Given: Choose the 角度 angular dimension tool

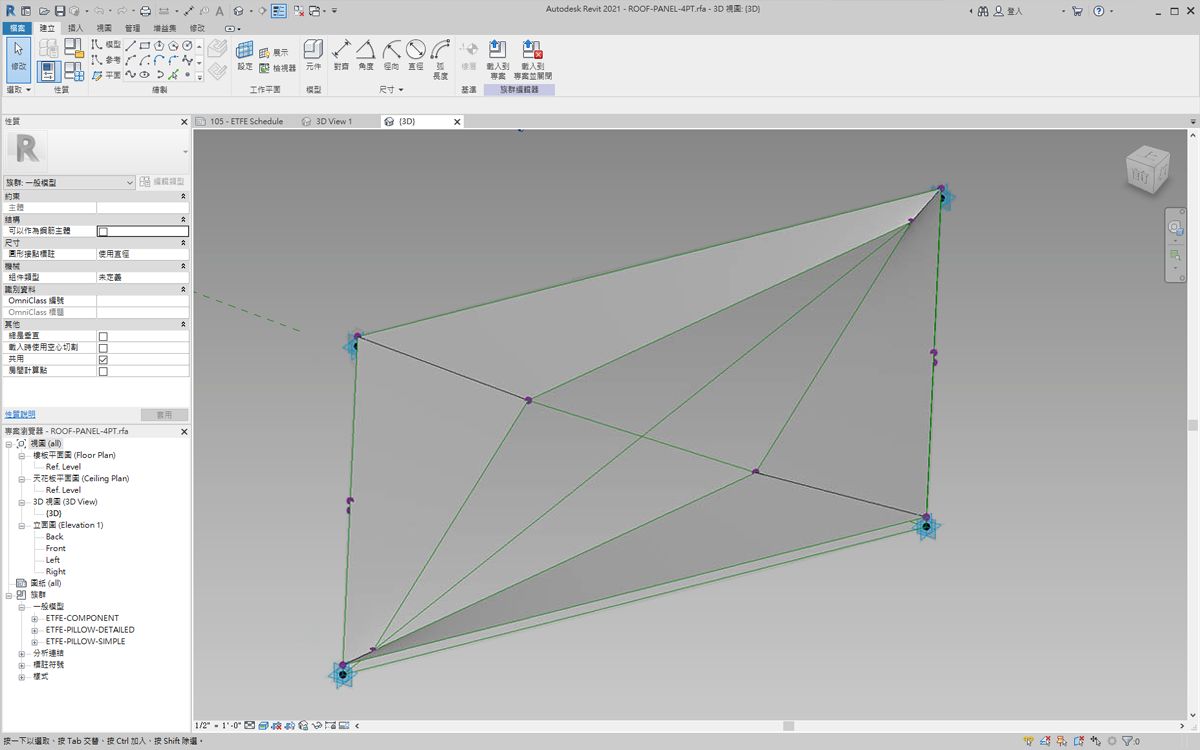Looking at the screenshot, I should 366,56.
